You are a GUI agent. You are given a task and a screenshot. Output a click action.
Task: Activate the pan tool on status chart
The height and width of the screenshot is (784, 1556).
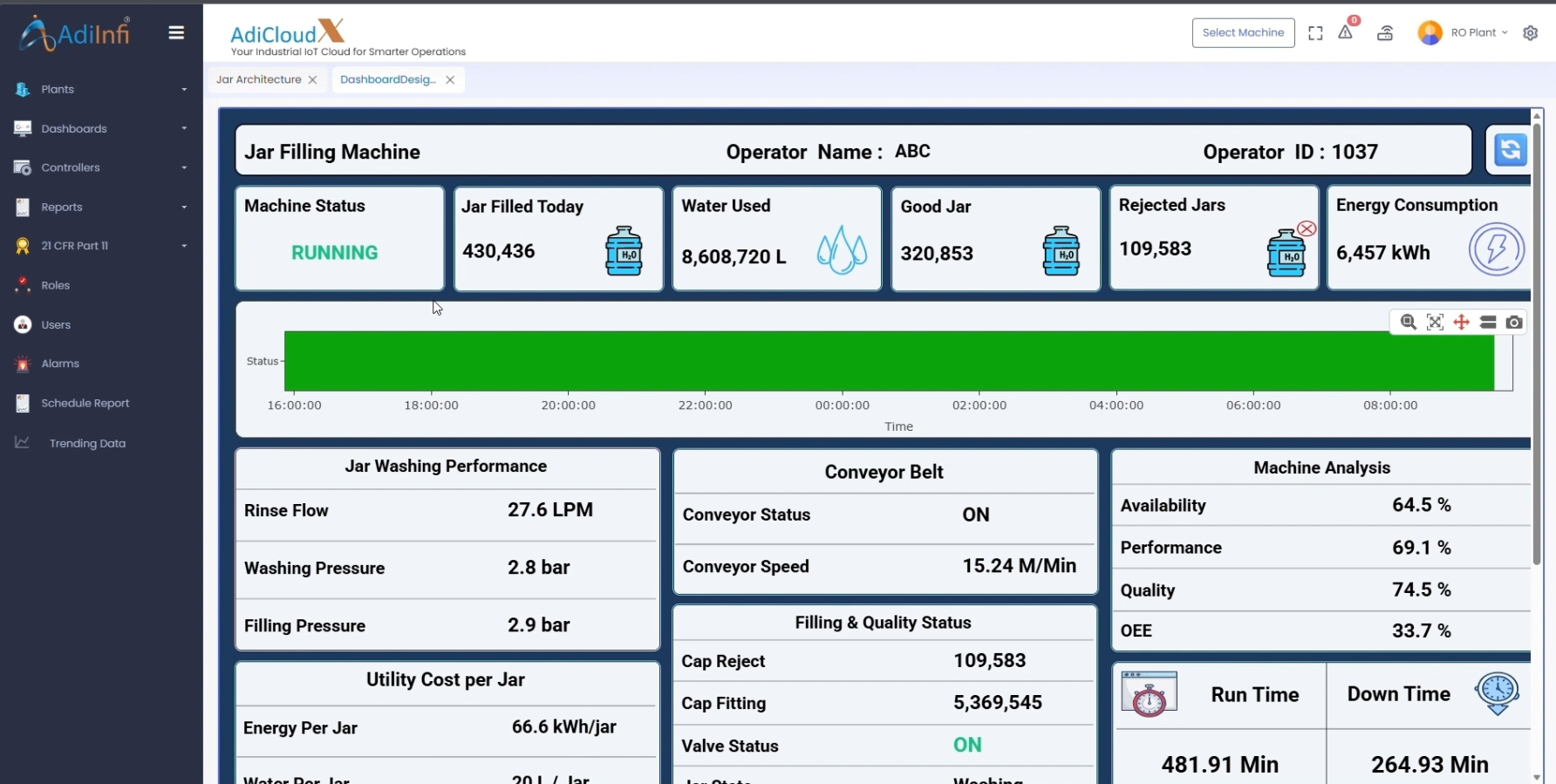1462,322
